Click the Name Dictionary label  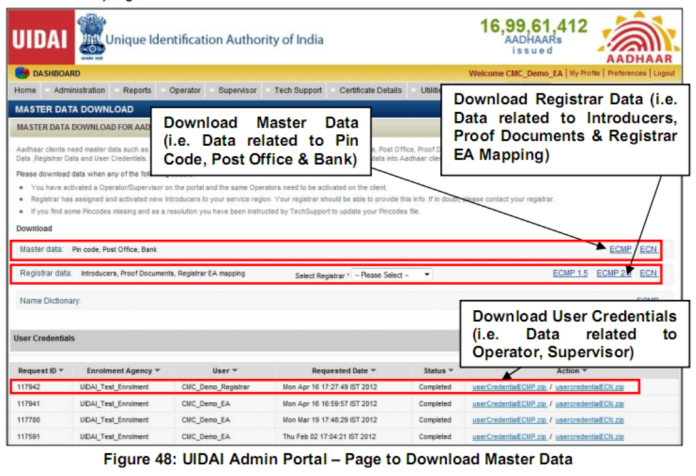(x=50, y=301)
